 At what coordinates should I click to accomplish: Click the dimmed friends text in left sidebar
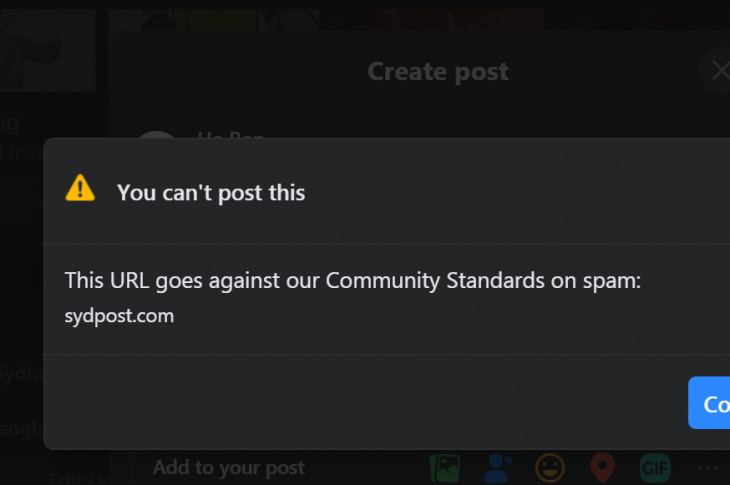pos(22,153)
